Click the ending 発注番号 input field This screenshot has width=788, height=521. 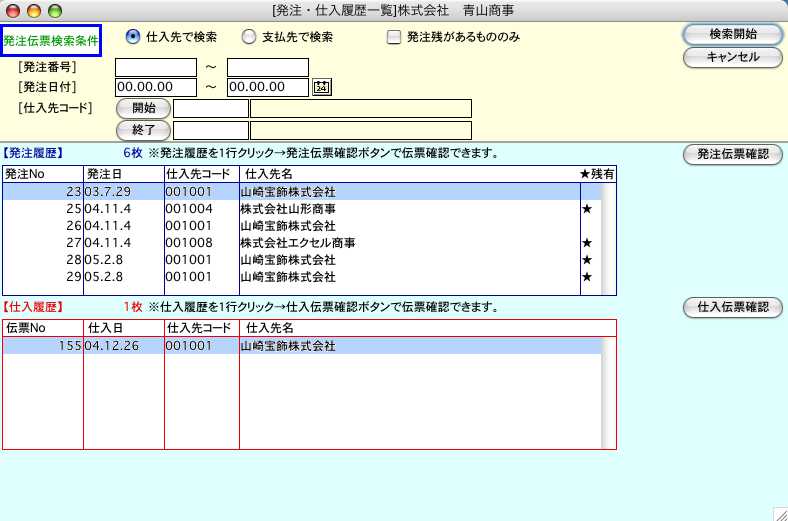tap(267, 68)
